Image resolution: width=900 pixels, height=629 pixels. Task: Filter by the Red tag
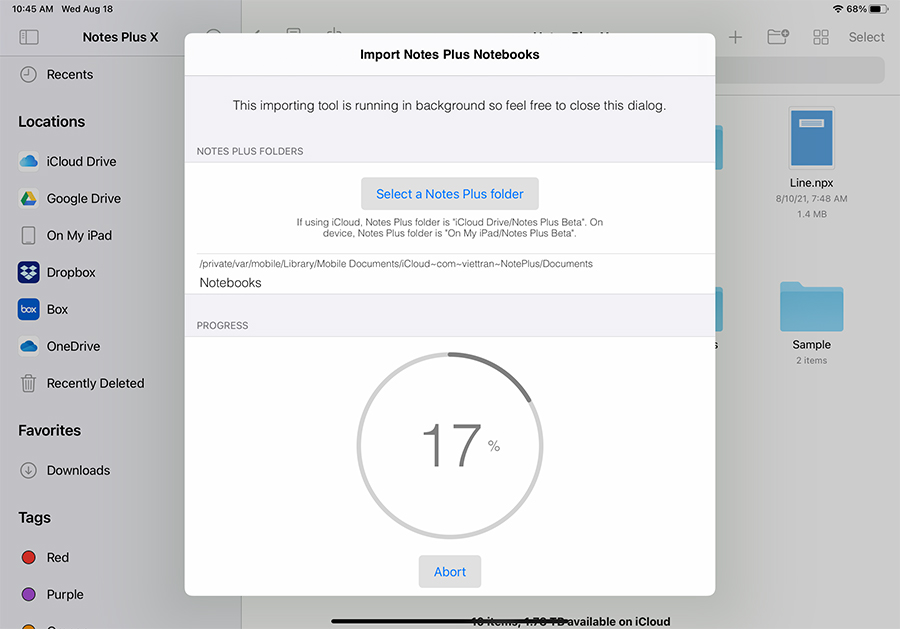45,557
